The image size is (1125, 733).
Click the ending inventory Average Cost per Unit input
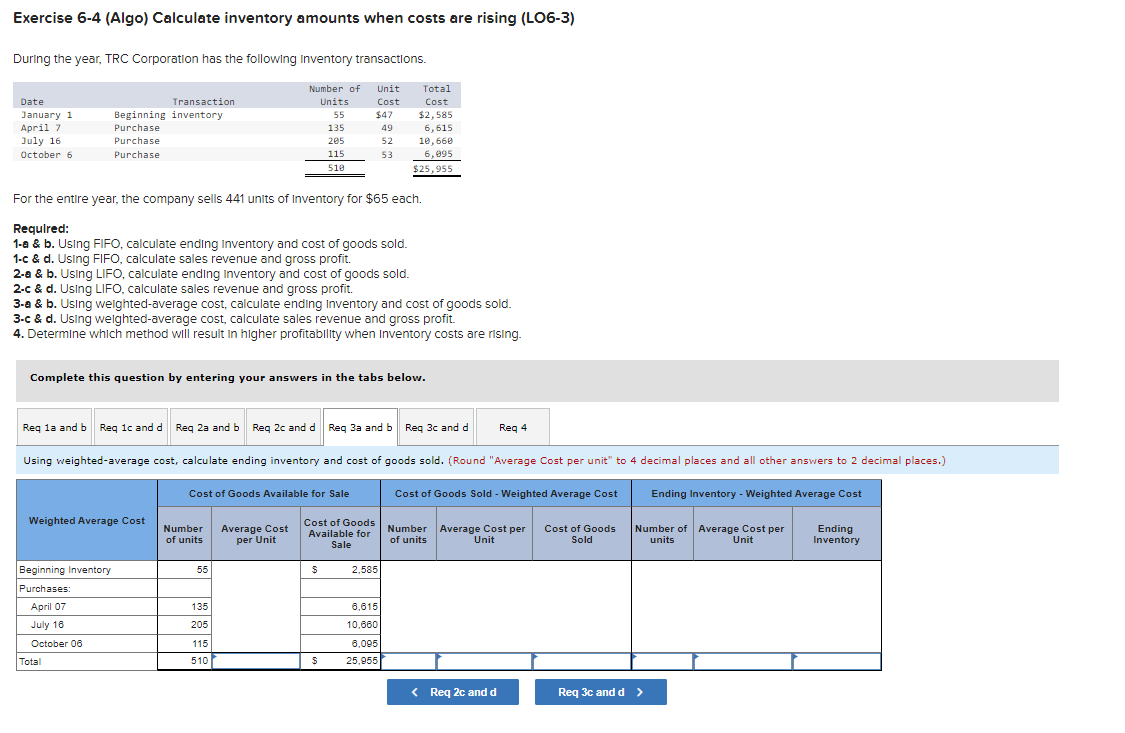click(x=742, y=660)
